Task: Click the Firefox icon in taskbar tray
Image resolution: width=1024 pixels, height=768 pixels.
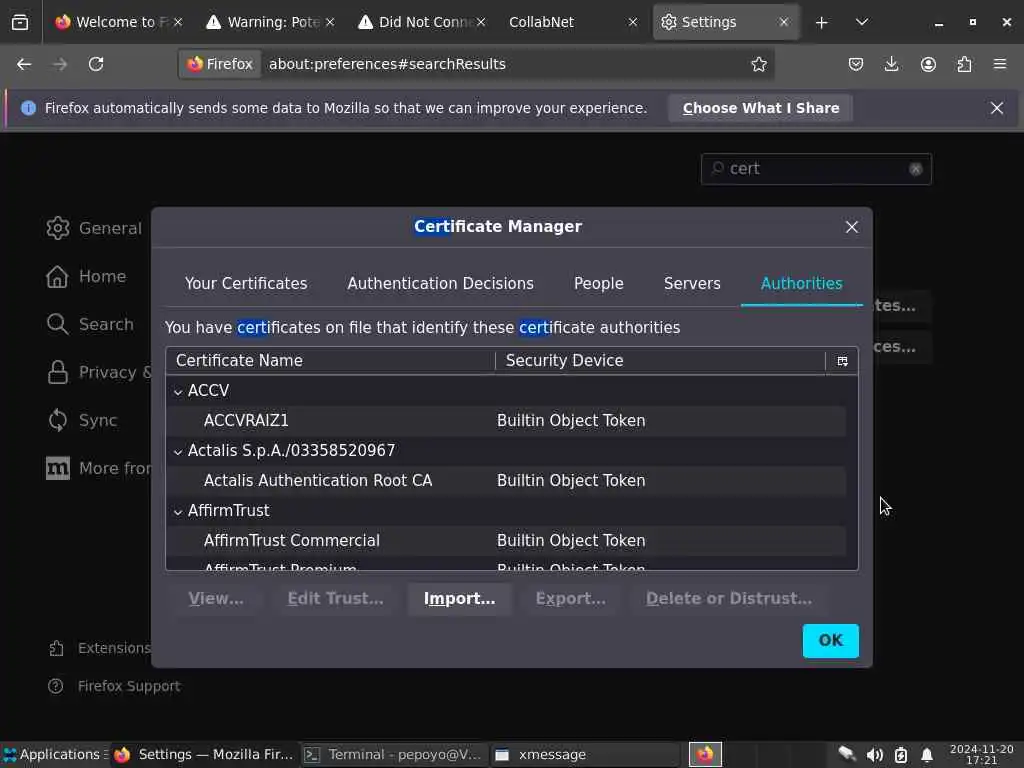Action: coord(705,754)
